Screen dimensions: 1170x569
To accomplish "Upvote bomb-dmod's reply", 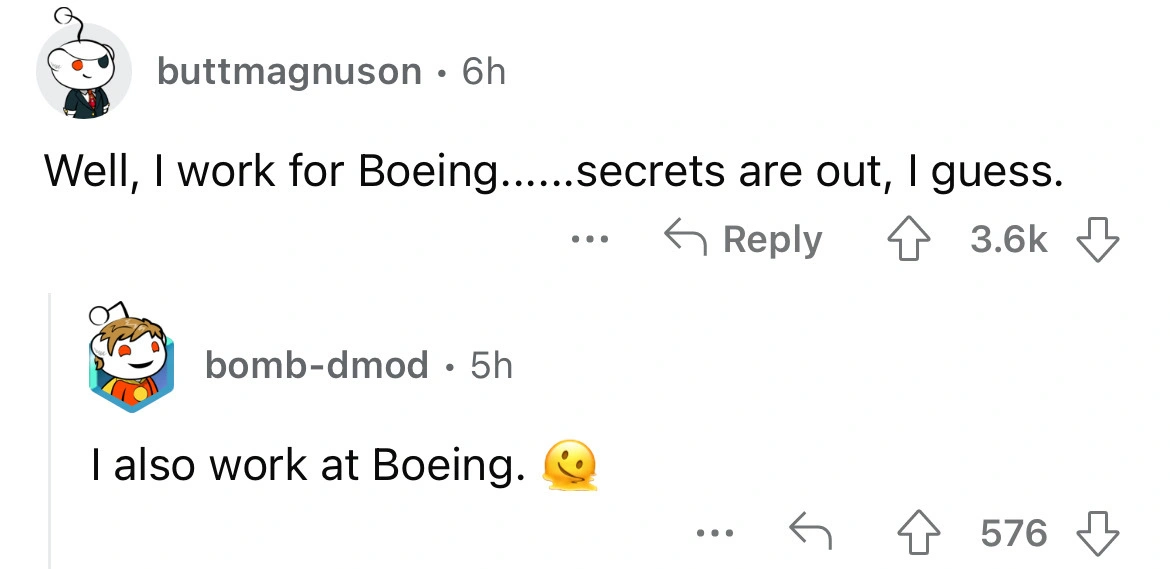I will point(912,533).
